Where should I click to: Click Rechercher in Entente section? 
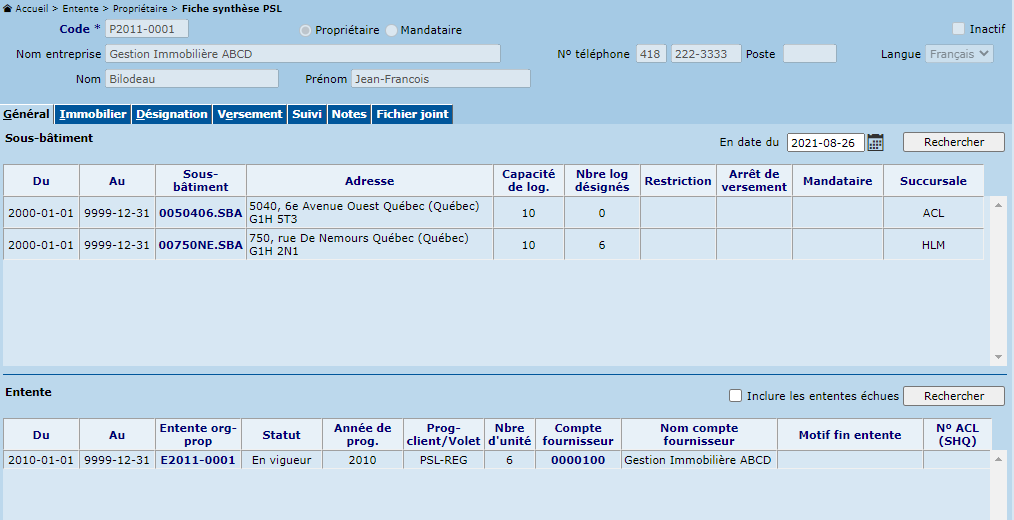point(953,396)
